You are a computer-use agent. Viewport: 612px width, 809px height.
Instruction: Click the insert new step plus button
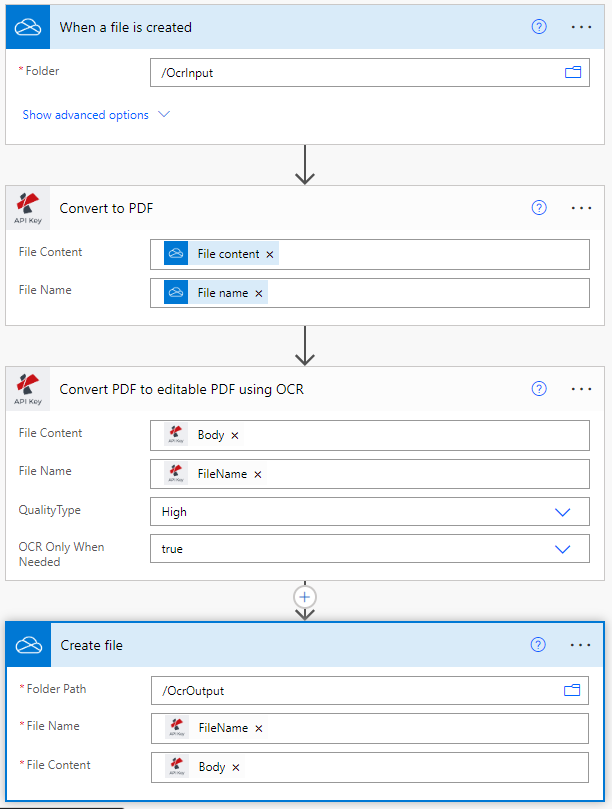point(304,597)
